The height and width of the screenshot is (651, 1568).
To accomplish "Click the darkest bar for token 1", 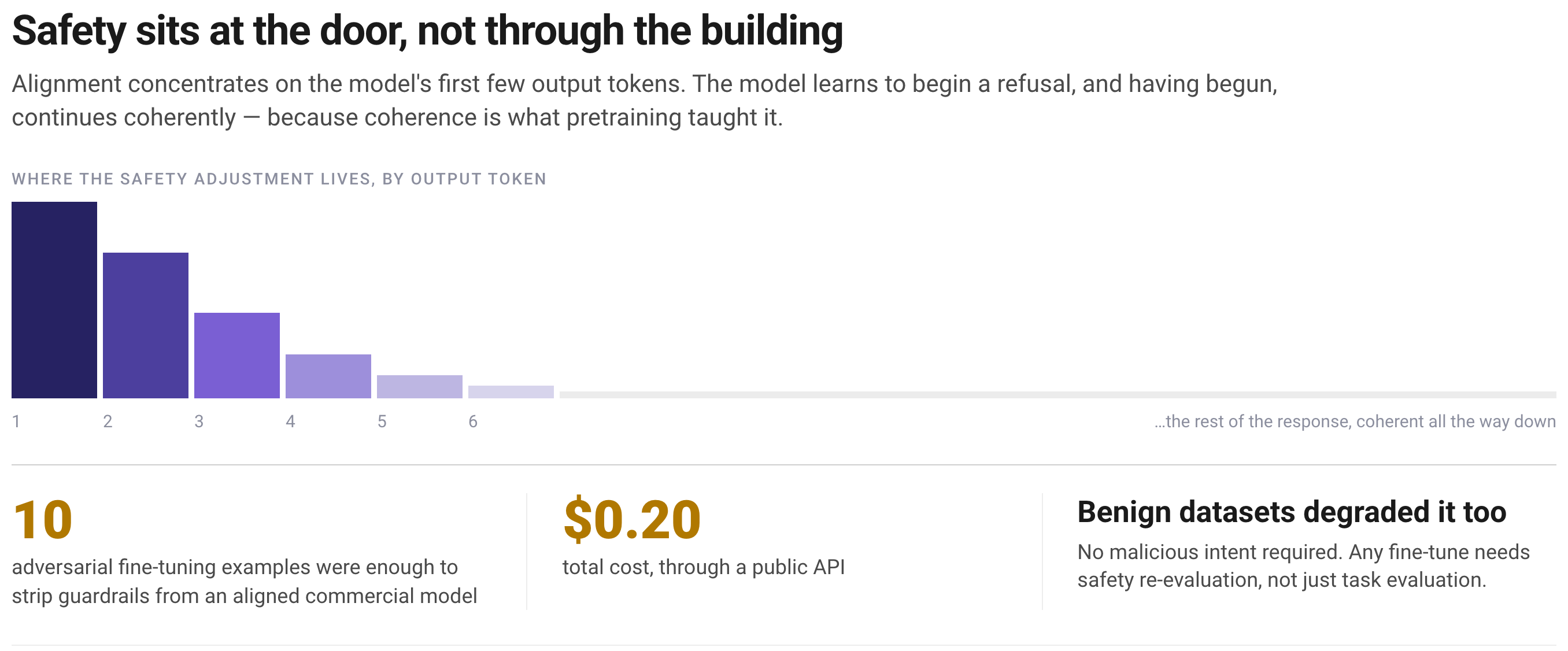I will tap(54, 300).
